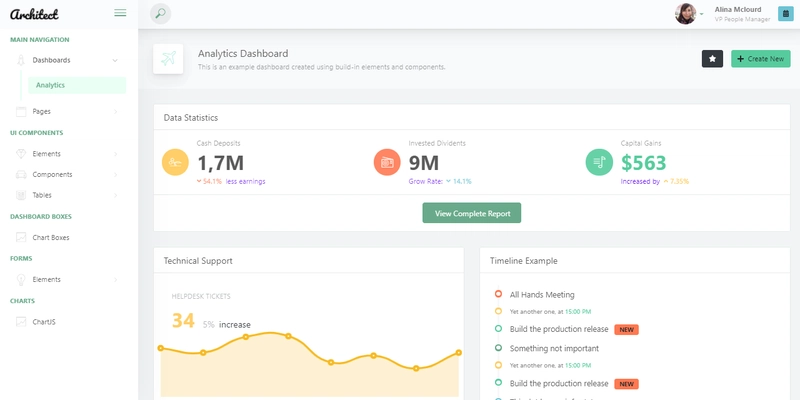
Task: Collapse the Dashboards menu chevron
Action: tap(115, 60)
